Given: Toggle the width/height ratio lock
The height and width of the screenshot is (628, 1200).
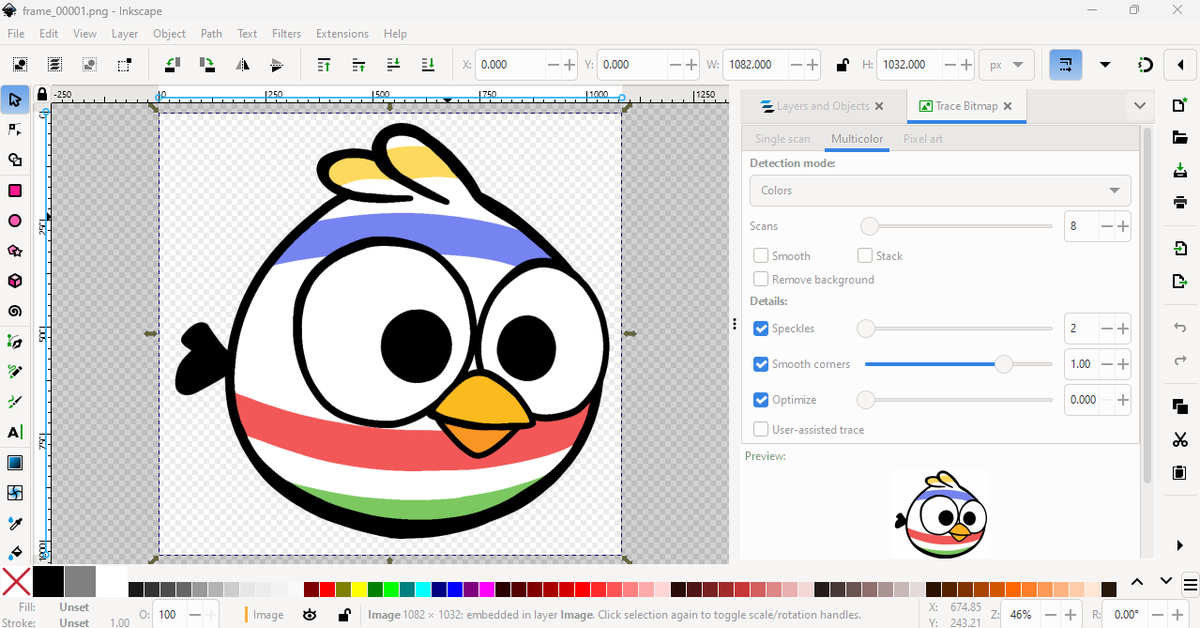Looking at the screenshot, I should 842,65.
